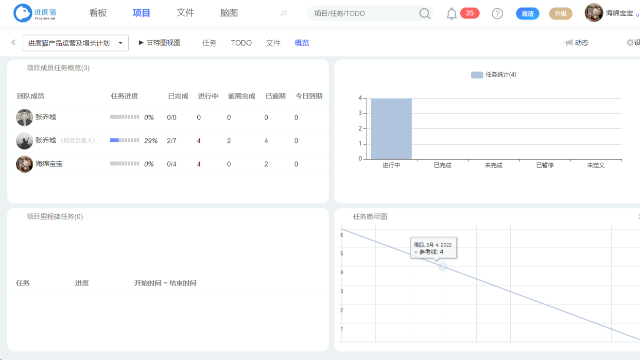Click the magnifying glass search icon
The image size is (640, 360).
pyautogui.click(x=425, y=13)
